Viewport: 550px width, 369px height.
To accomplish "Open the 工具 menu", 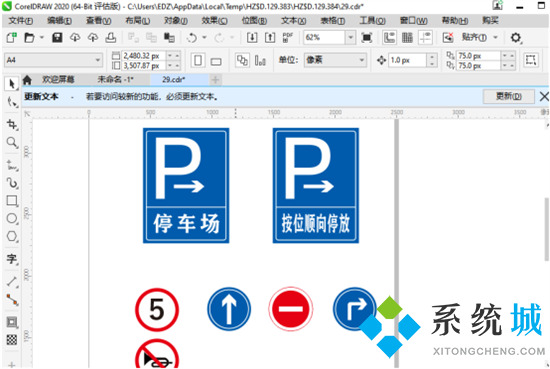I will click(x=372, y=21).
